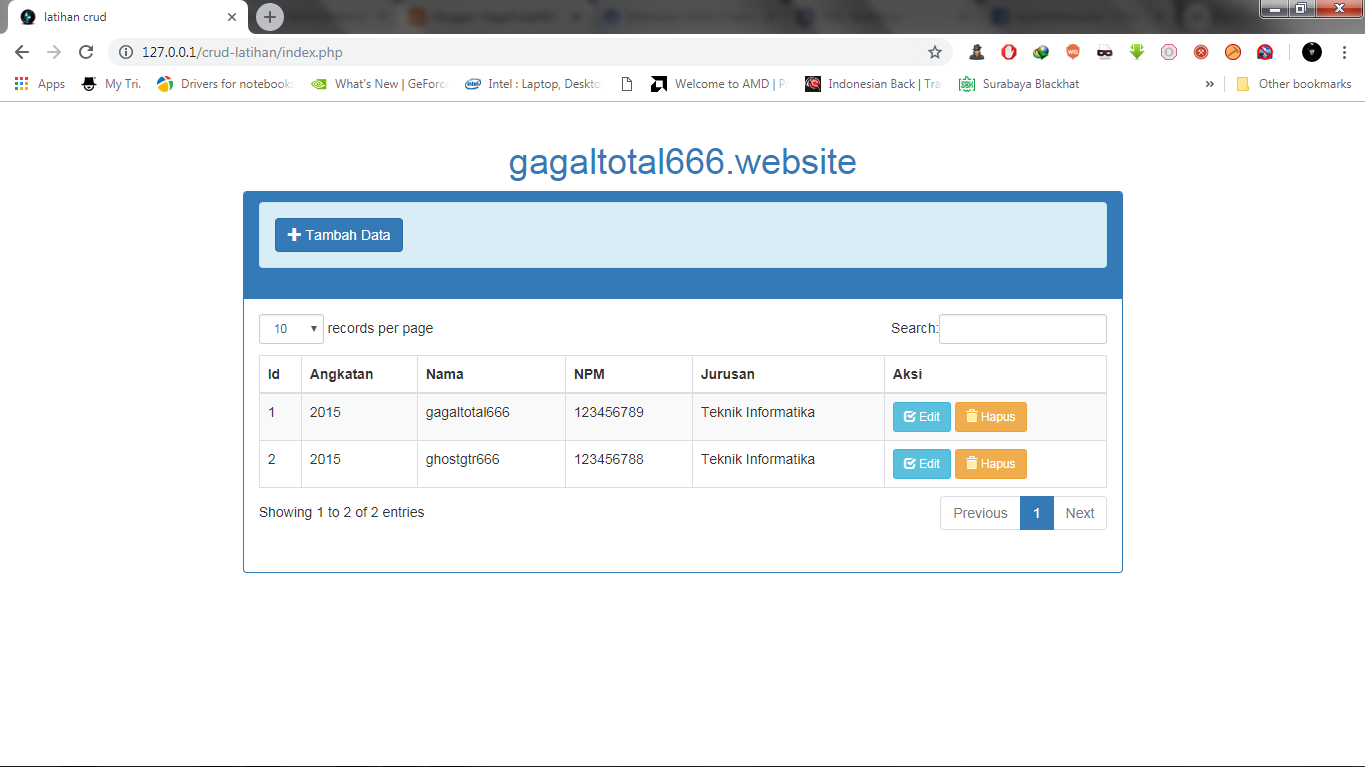Click the Search input field
1365x767 pixels.
(x=1022, y=329)
